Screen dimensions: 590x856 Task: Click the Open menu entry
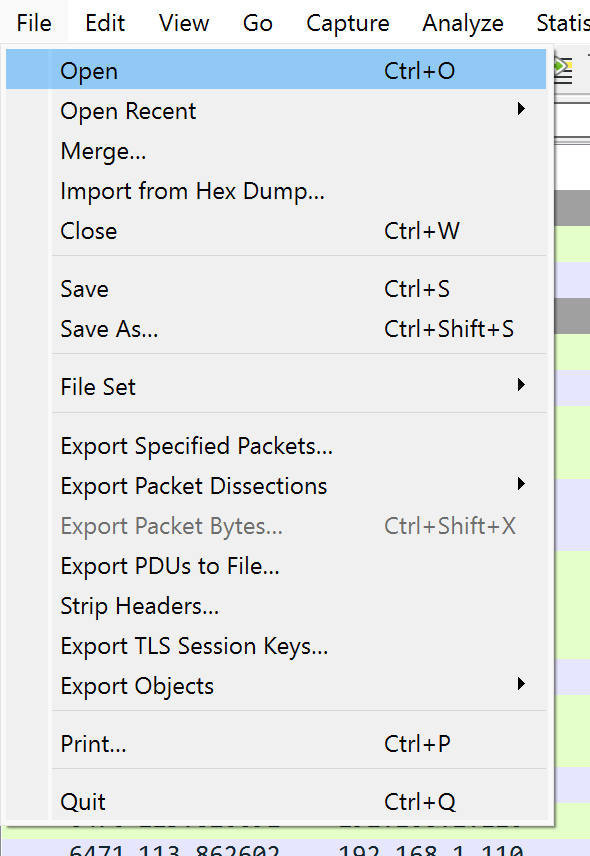[276, 70]
